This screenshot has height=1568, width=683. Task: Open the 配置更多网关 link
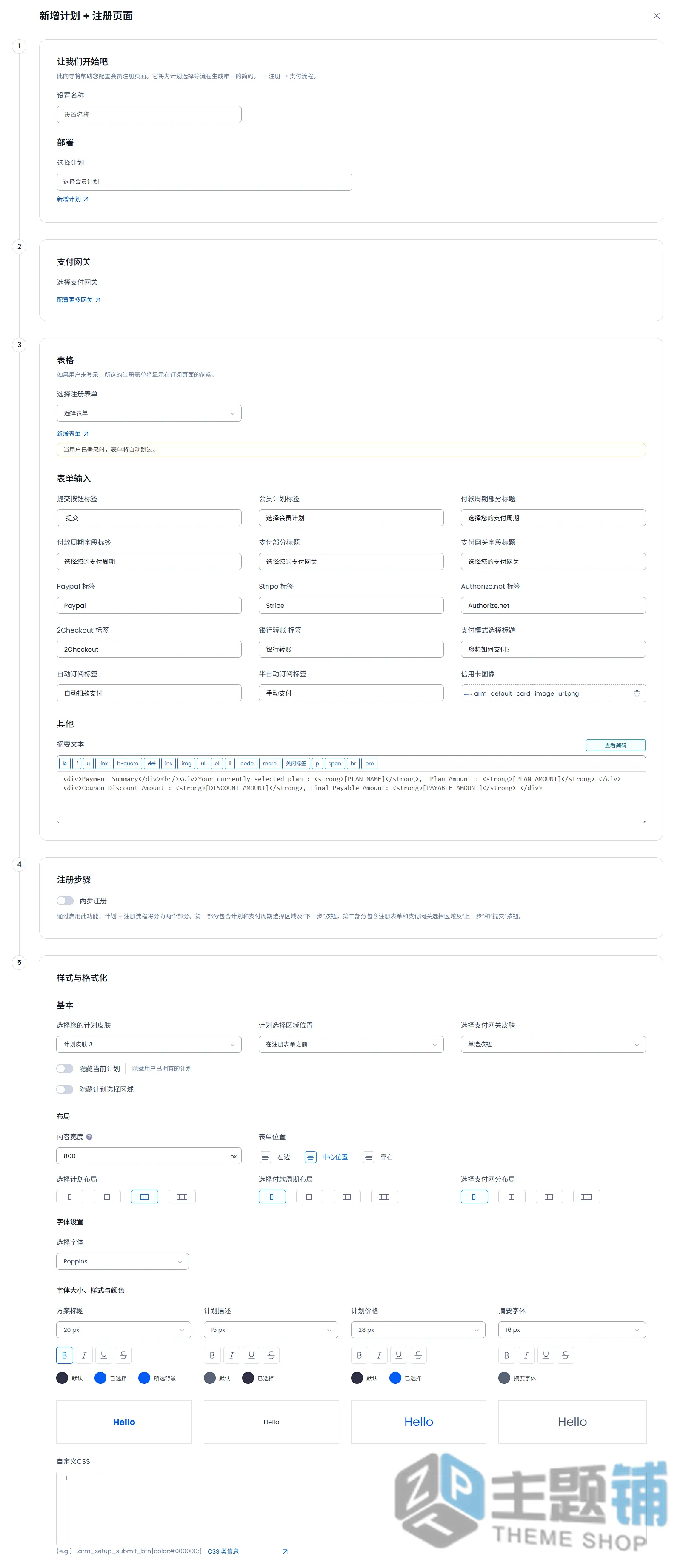tap(79, 300)
